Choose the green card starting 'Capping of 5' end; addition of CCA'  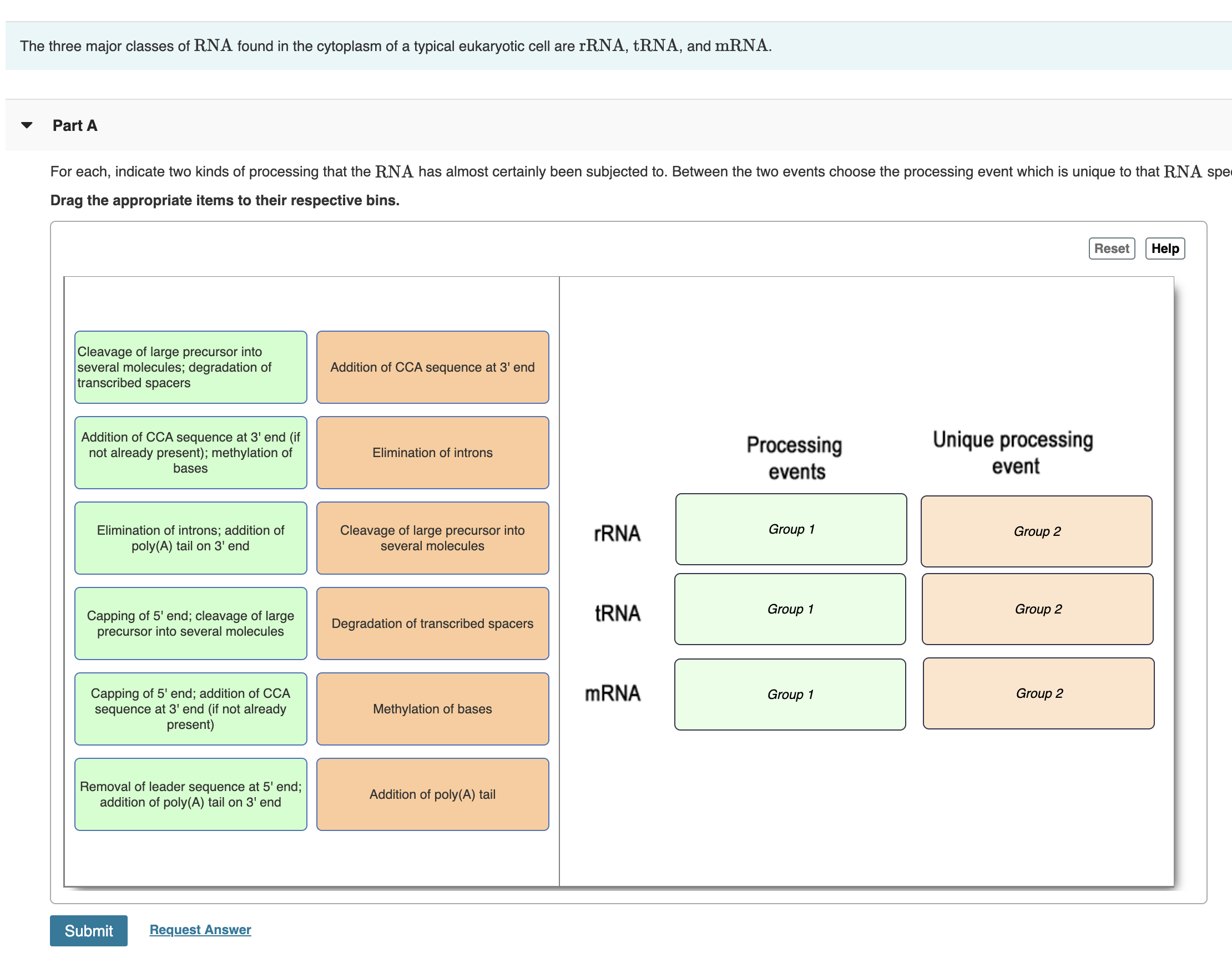[x=191, y=709]
